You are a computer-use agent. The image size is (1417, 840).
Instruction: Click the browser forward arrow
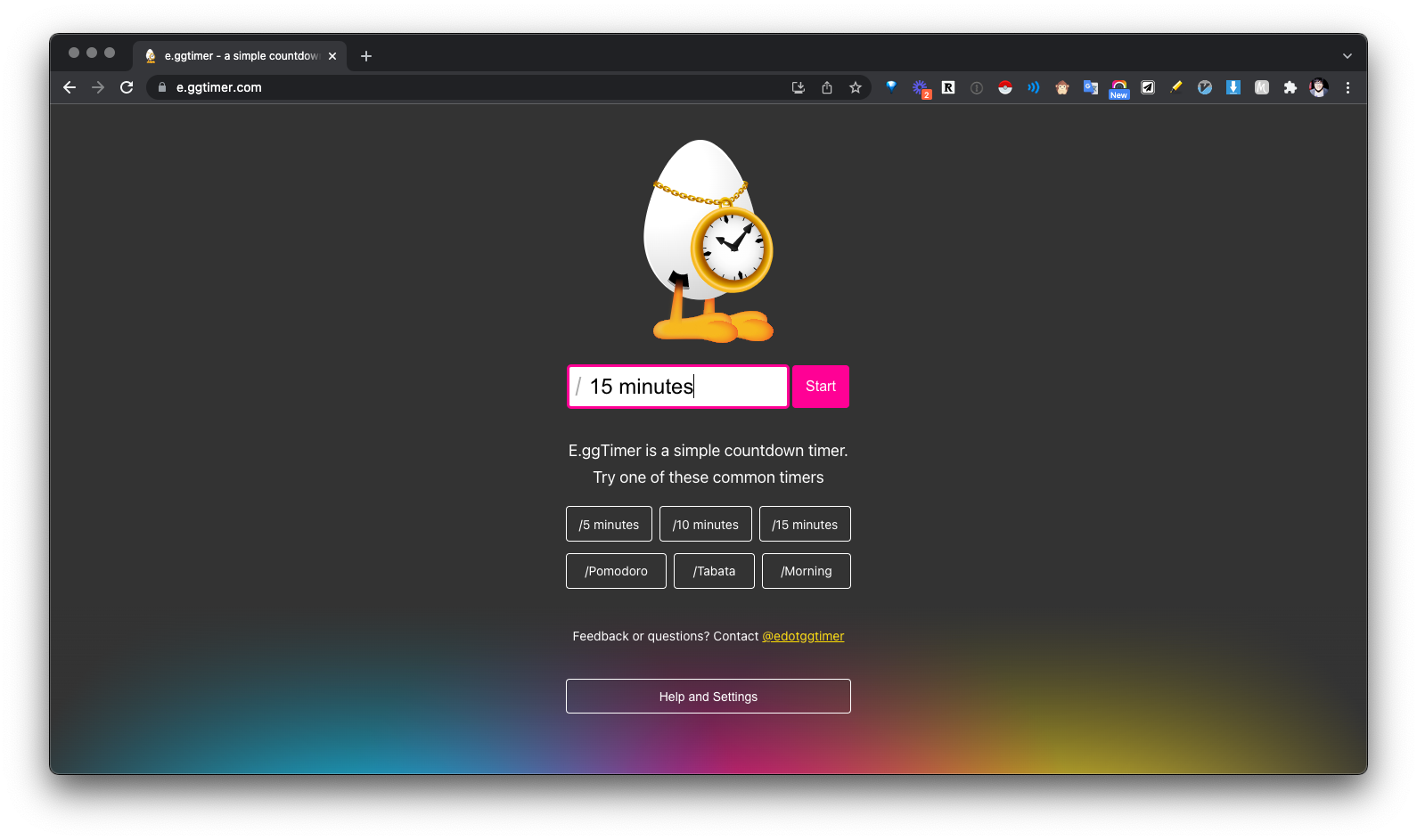(98, 87)
